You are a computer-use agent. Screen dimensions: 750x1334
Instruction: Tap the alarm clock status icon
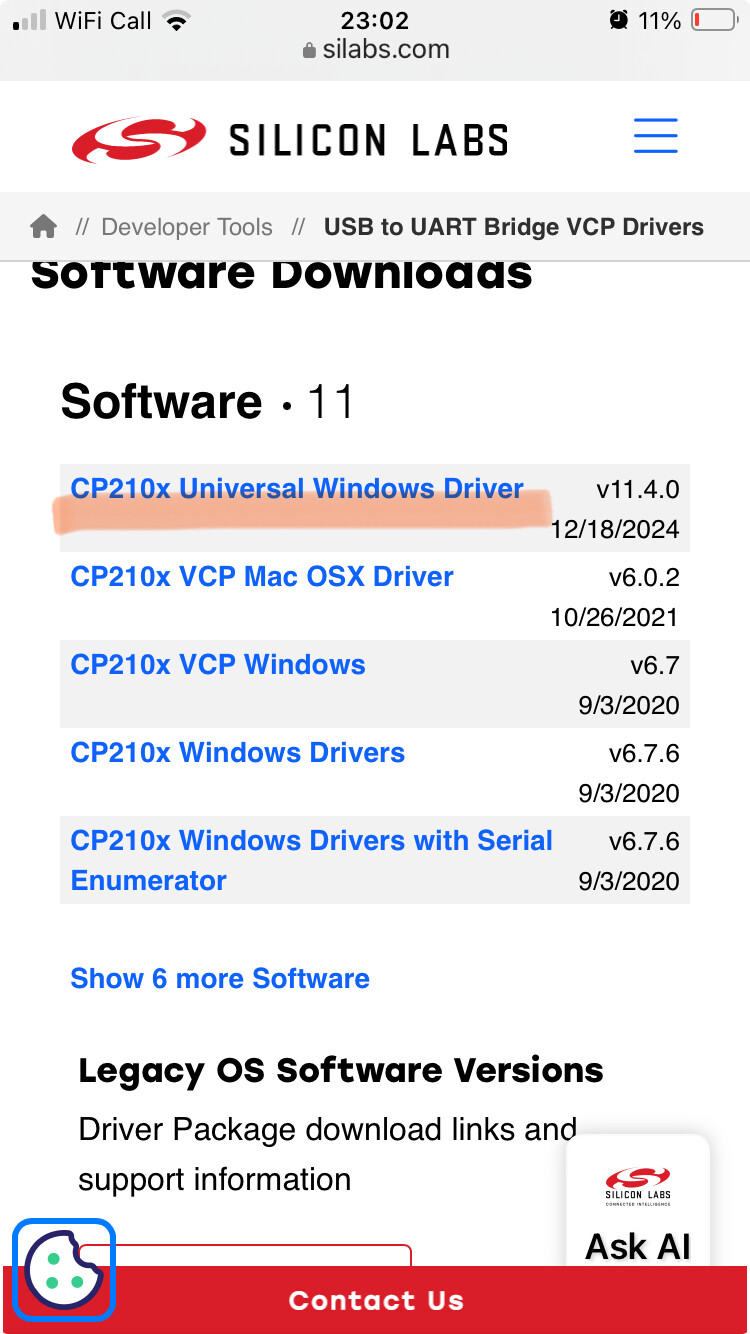click(x=619, y=21)
